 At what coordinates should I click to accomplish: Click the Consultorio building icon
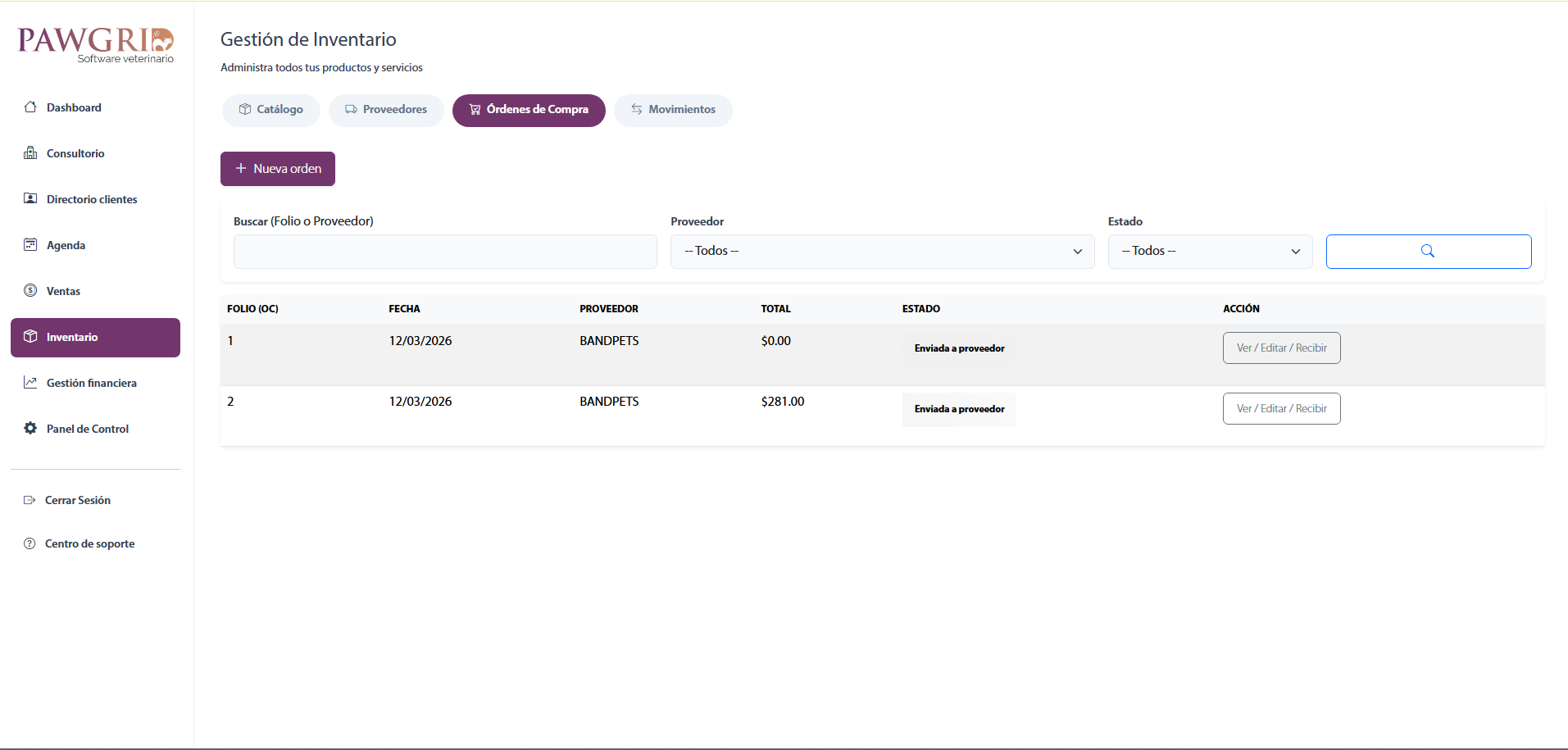coord(30,153)
